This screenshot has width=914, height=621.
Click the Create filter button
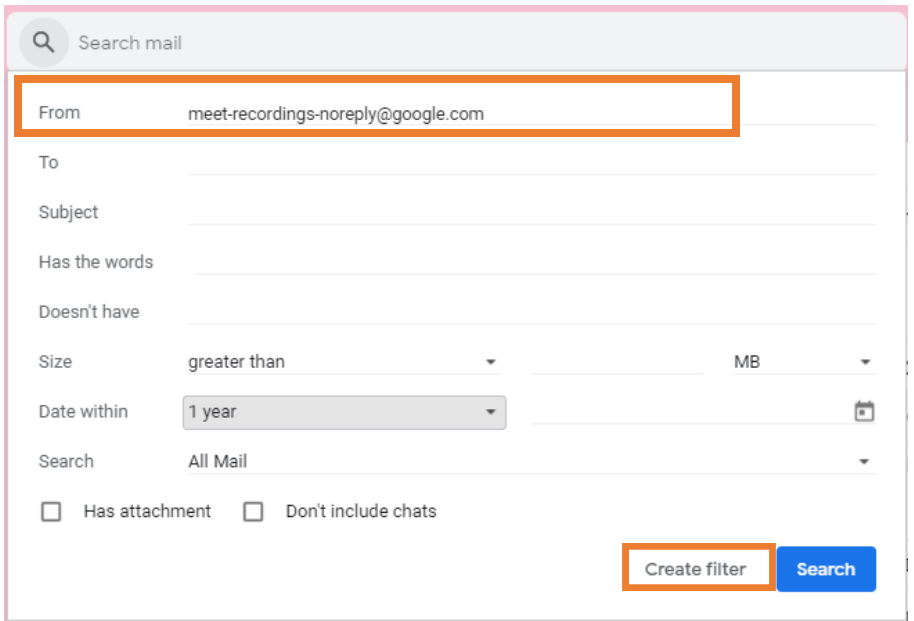pos(697,568)
